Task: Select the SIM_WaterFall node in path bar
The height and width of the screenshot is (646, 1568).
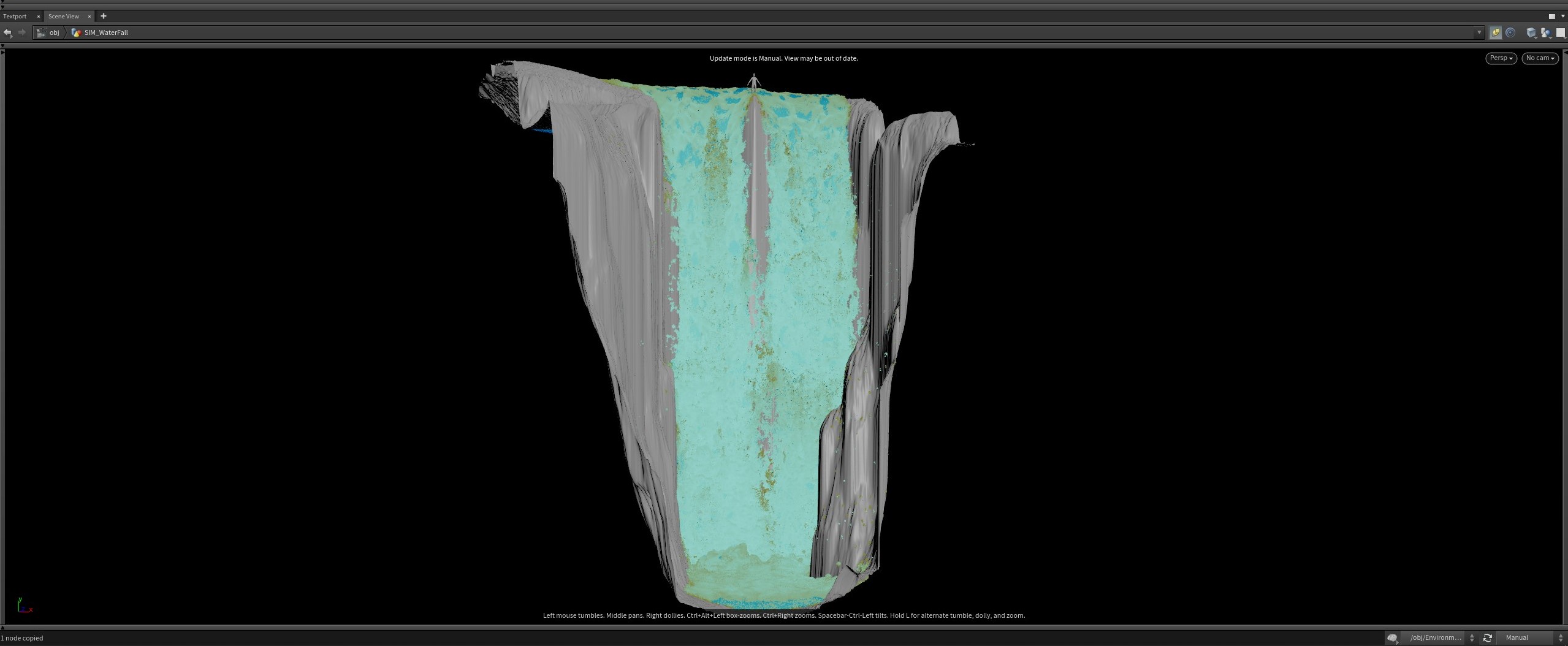Action: [100, 32]
